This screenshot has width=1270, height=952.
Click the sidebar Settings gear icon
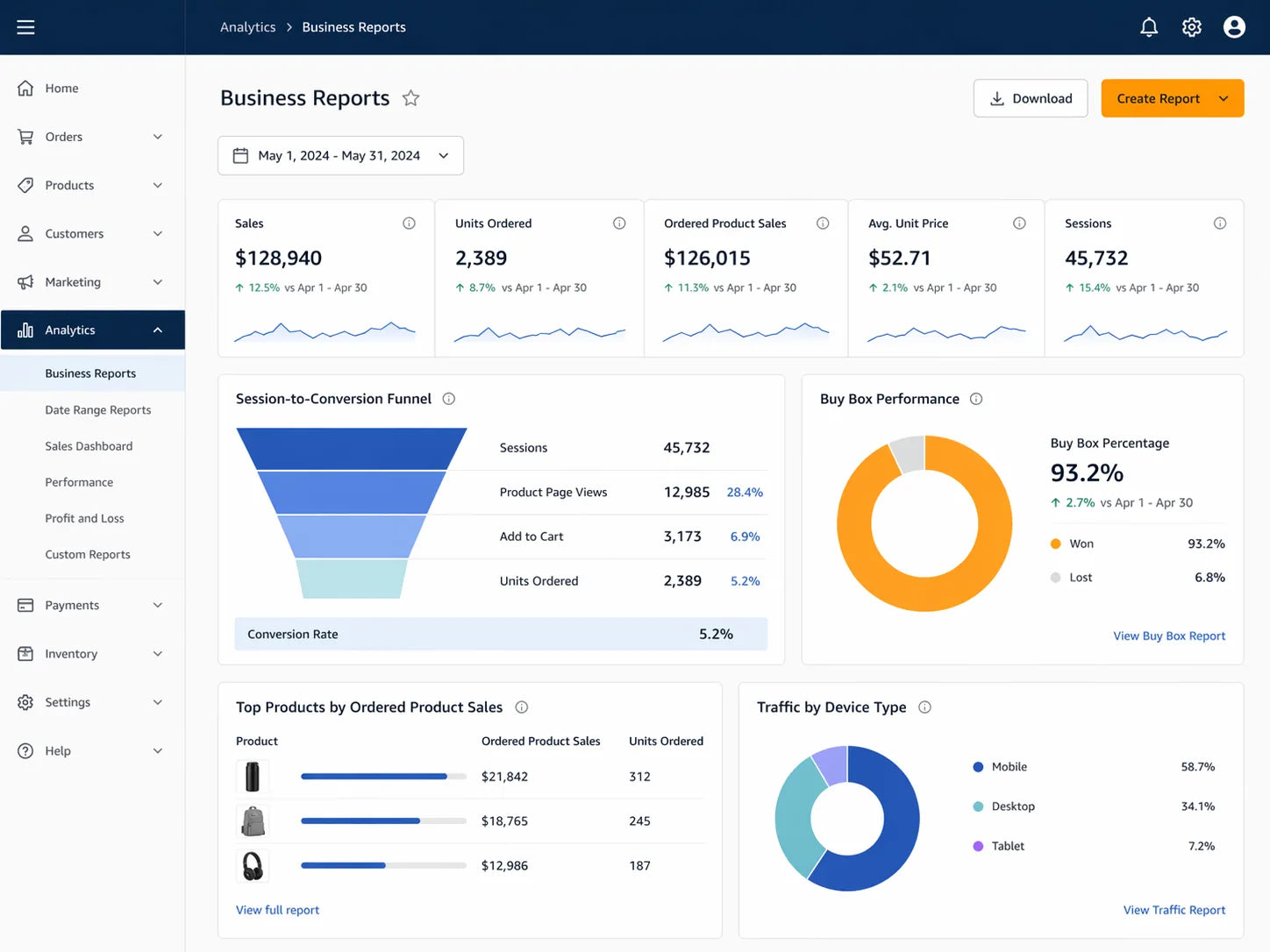[x=25, y=702]
